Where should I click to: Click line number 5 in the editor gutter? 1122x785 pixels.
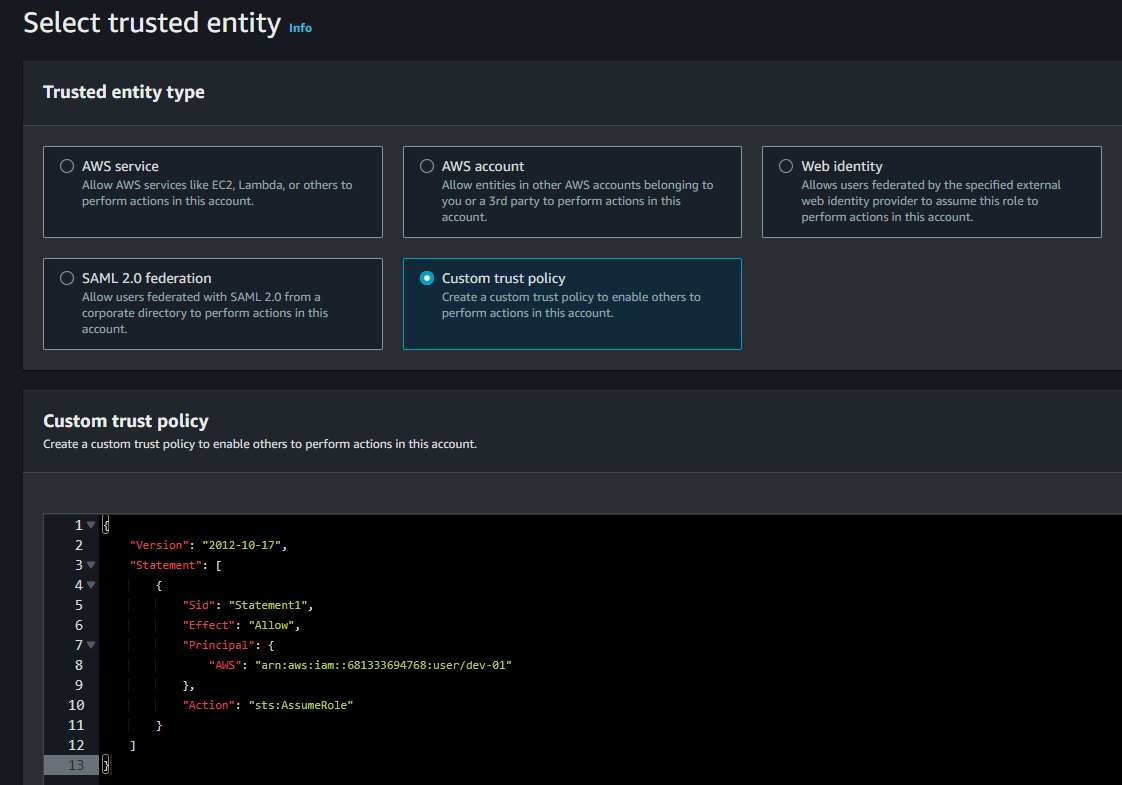click(x=78, y=605)
